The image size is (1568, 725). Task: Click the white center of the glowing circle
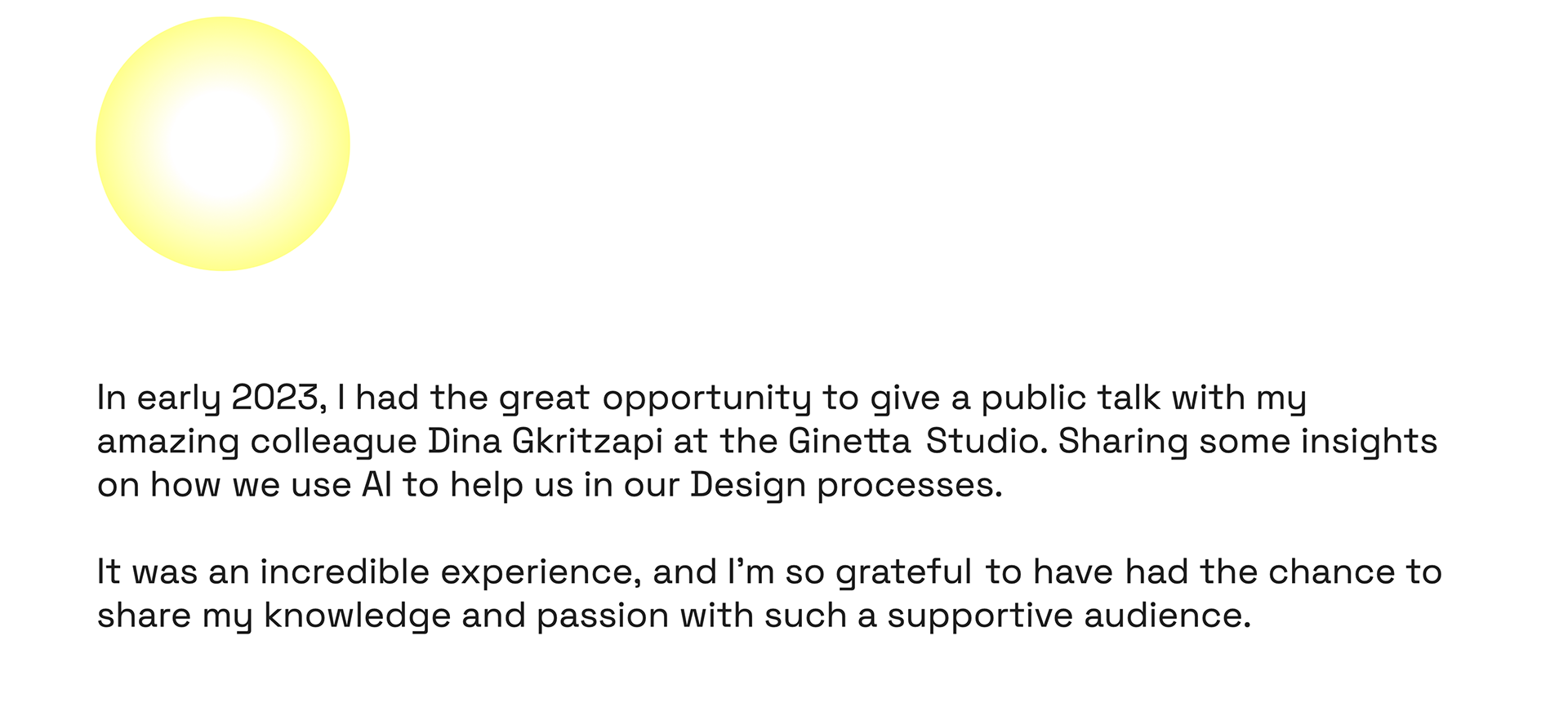tap(222, 145)
